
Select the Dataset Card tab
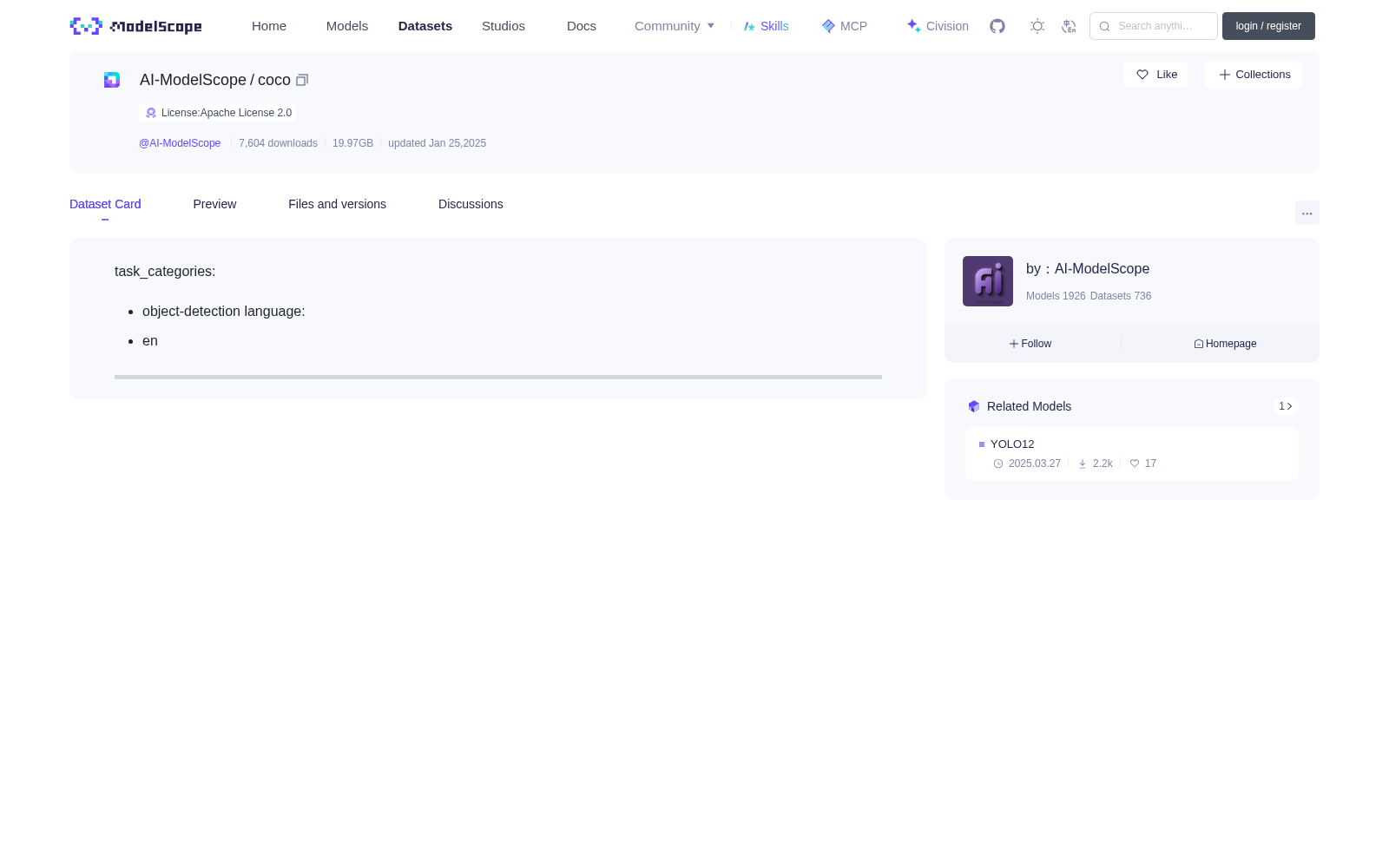click(105, 204)
